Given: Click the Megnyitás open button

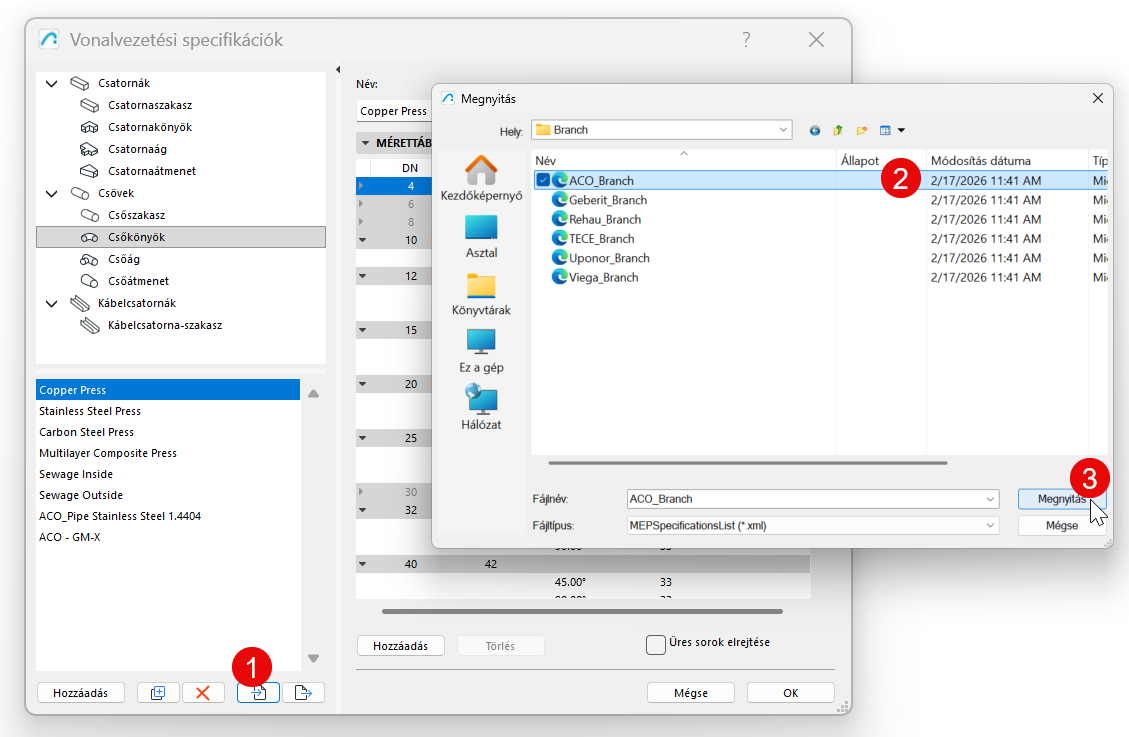Looking at the screenshot, I should (1061, 499).
